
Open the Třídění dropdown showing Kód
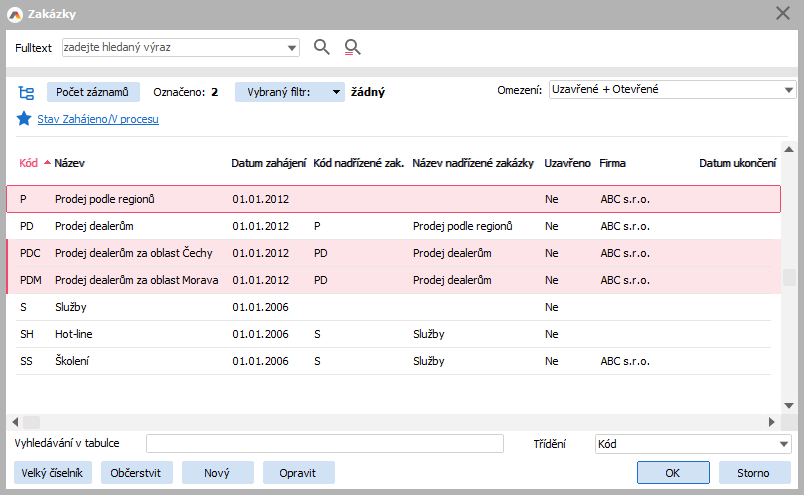click(x=693, y=444)
